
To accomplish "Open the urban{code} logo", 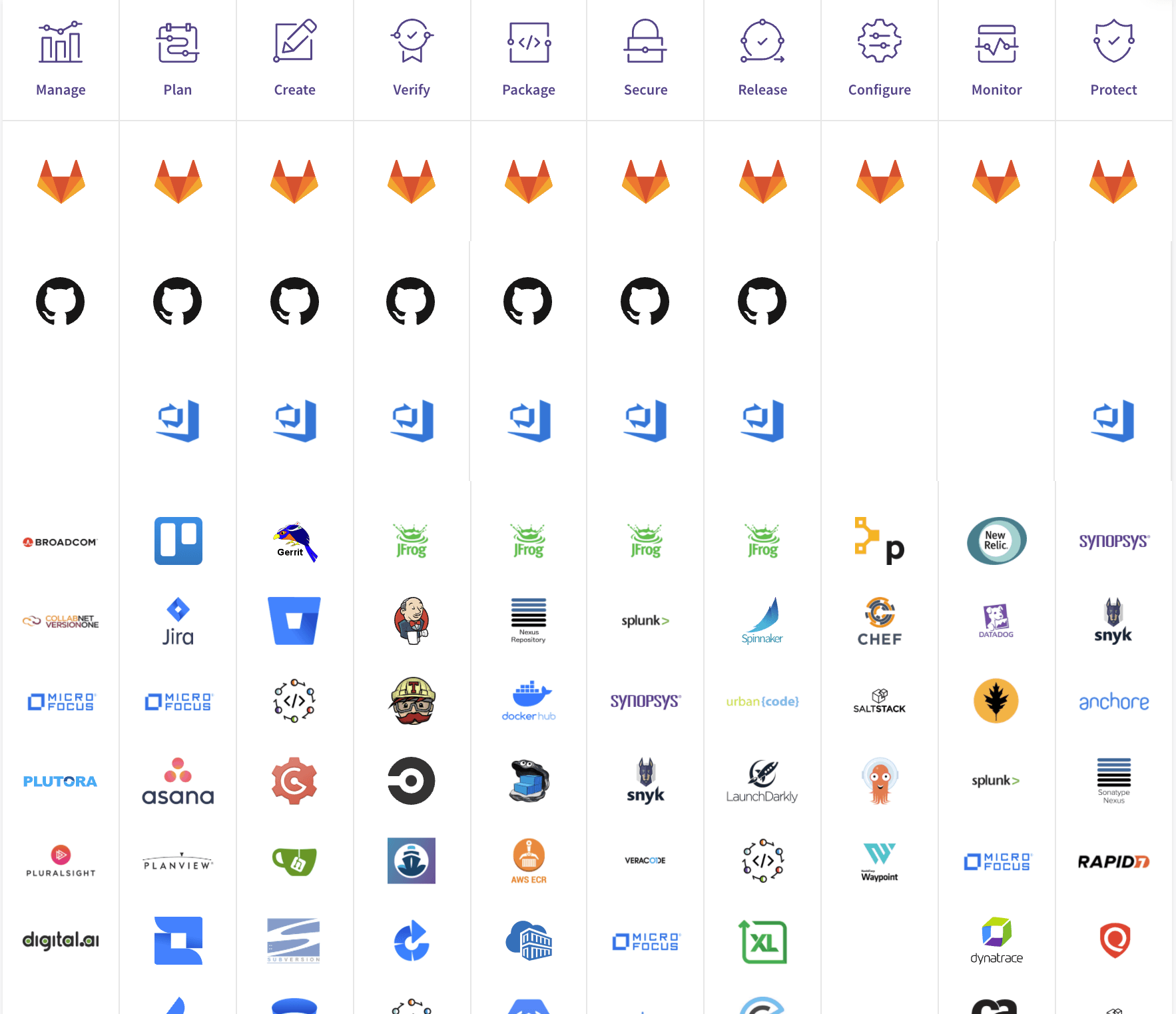I will (762, 702).
